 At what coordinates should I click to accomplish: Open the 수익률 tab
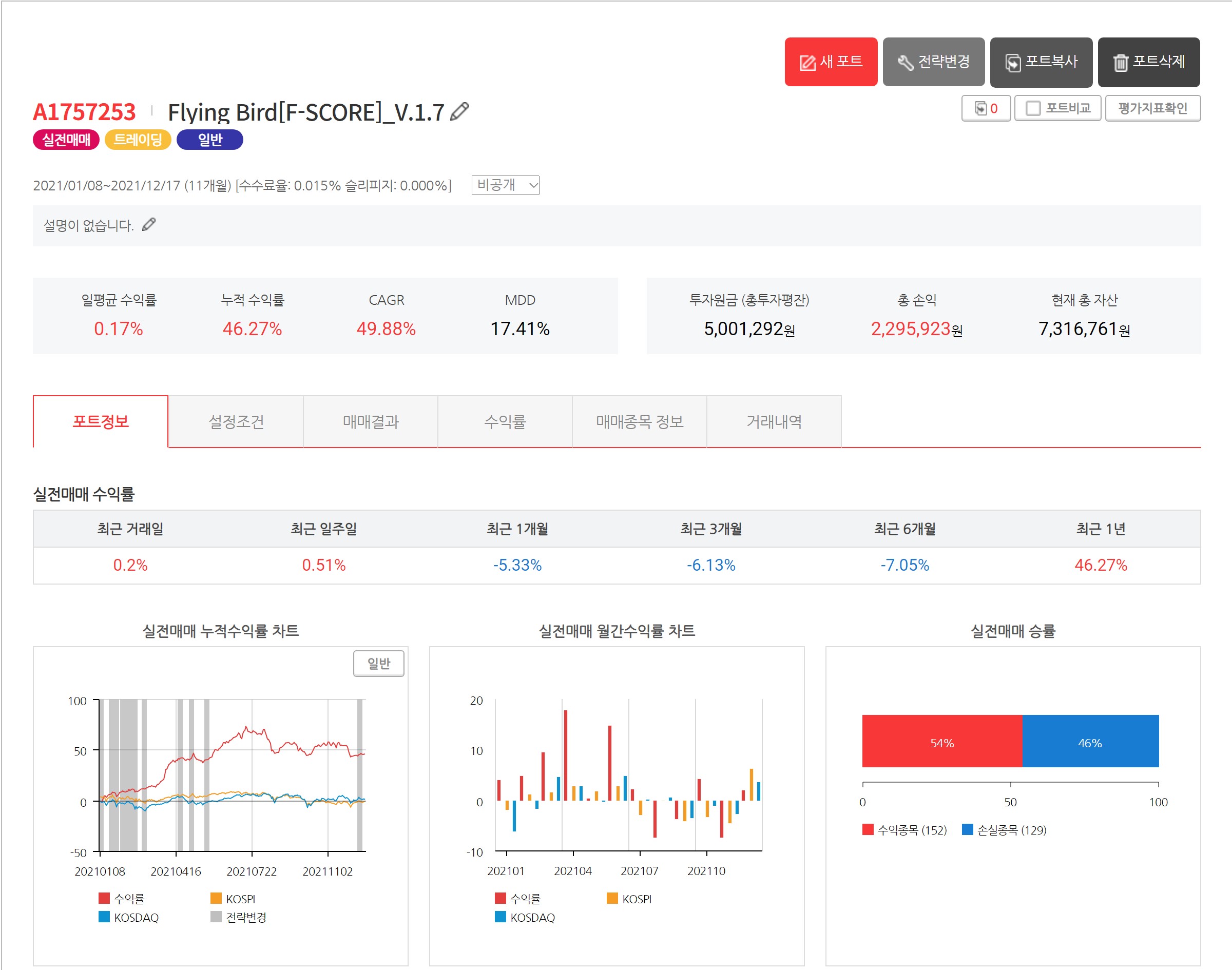pyautogui.click(x=505, y=421)
